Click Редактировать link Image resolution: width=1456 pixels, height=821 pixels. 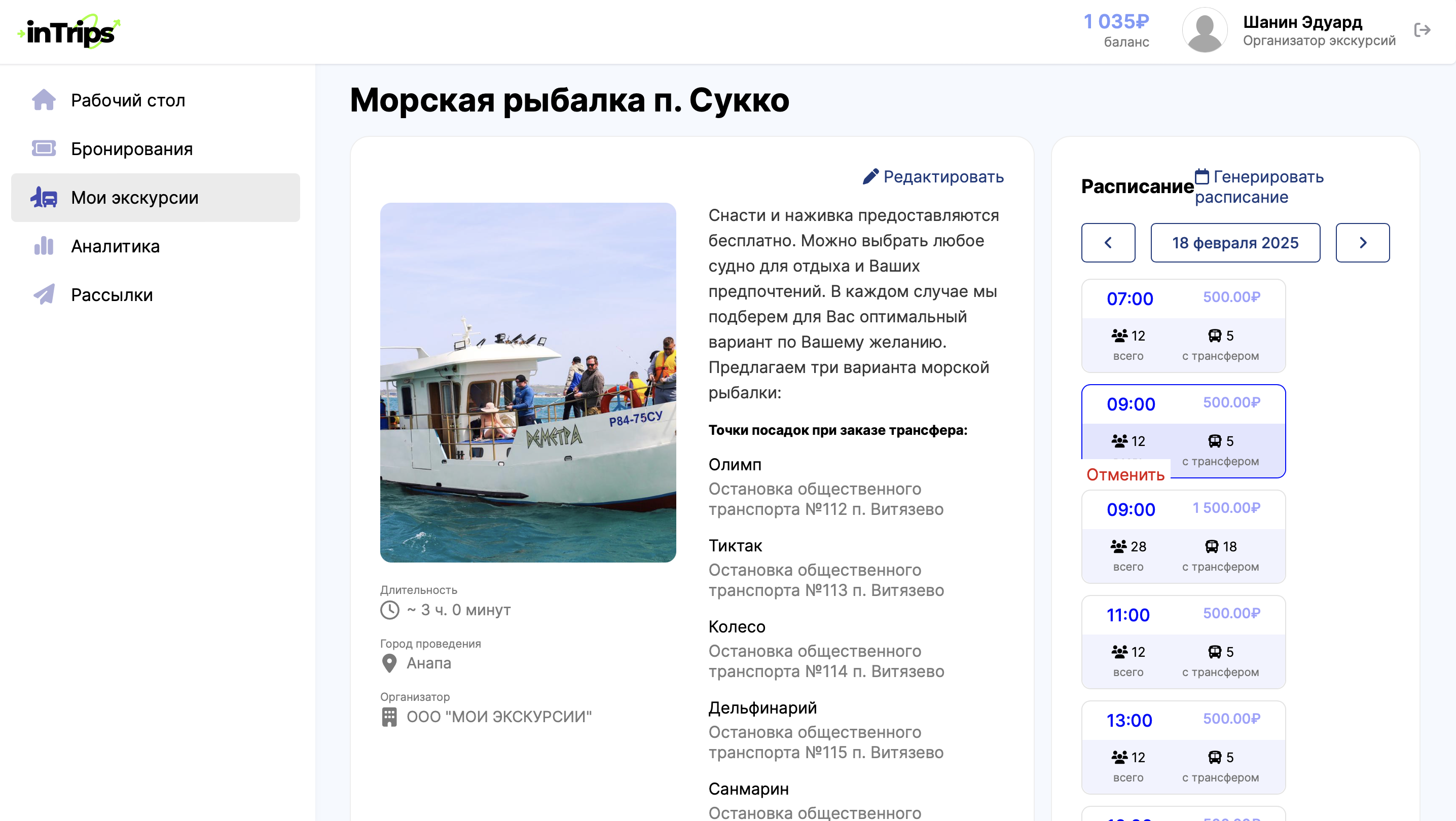click(943, 177)
